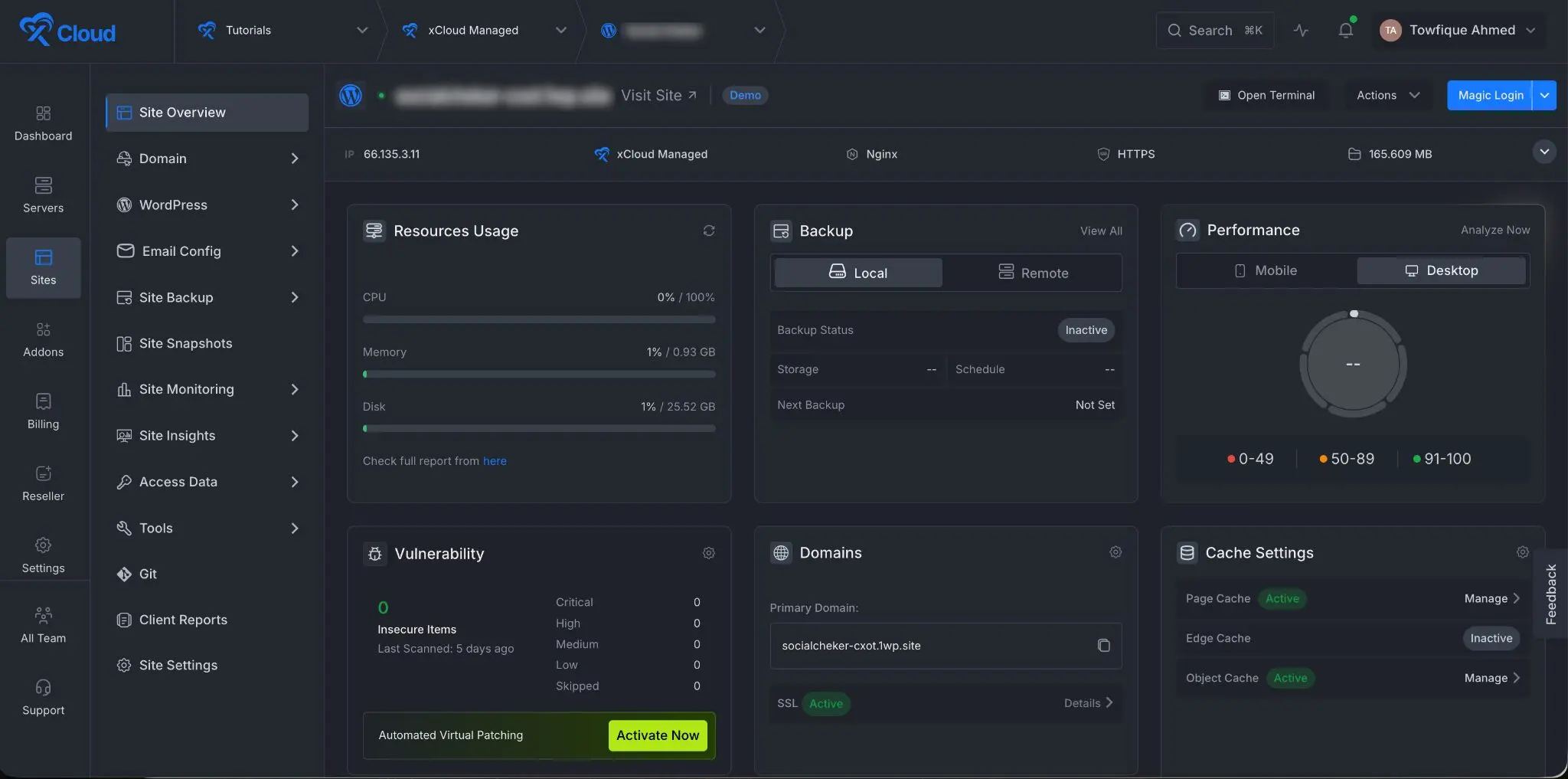Open the activity pulse icon in header
The height and width of the screenshot is (779, 1568).
coord(1301,31)
